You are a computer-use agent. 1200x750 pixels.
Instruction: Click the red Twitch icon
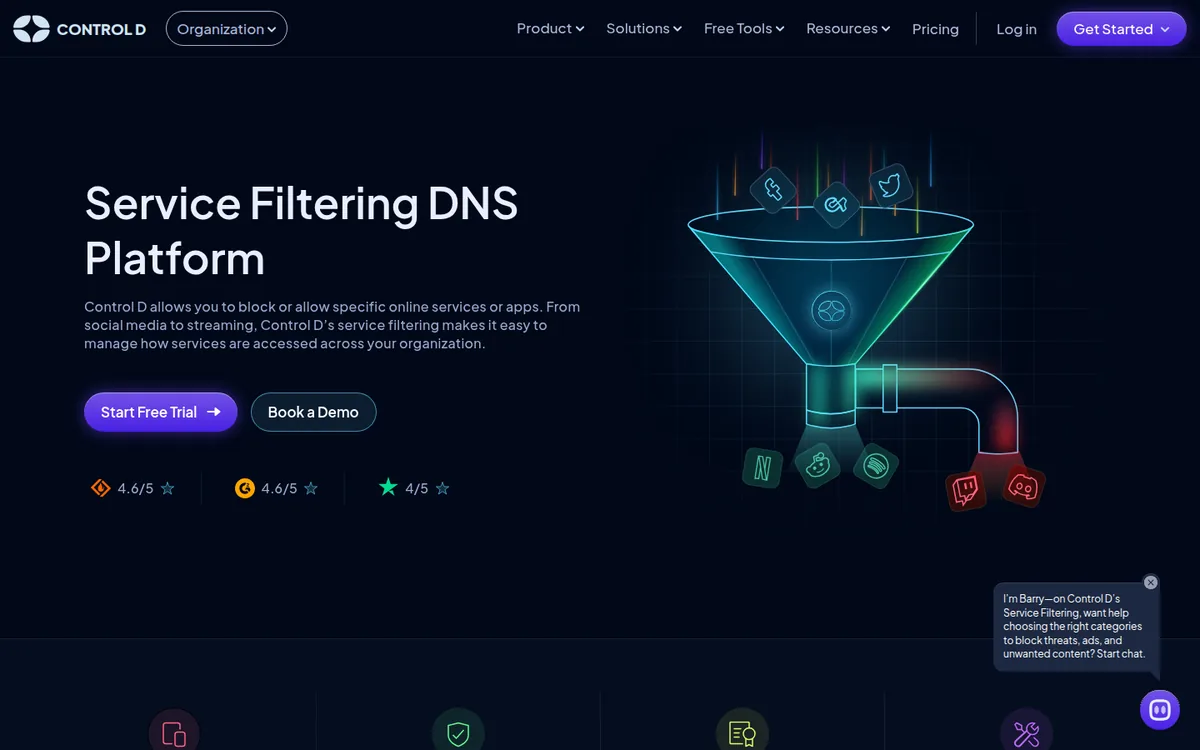966,490
